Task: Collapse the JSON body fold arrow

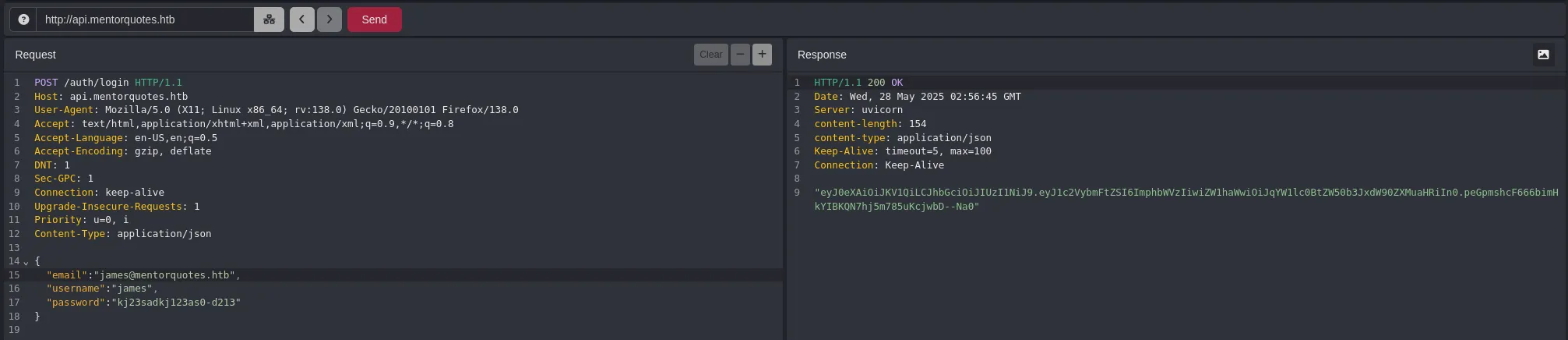Action: pos(26,263)
